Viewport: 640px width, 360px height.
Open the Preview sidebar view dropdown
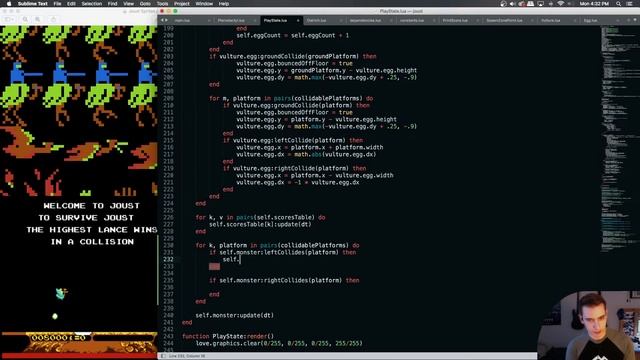tap(9, 19)
